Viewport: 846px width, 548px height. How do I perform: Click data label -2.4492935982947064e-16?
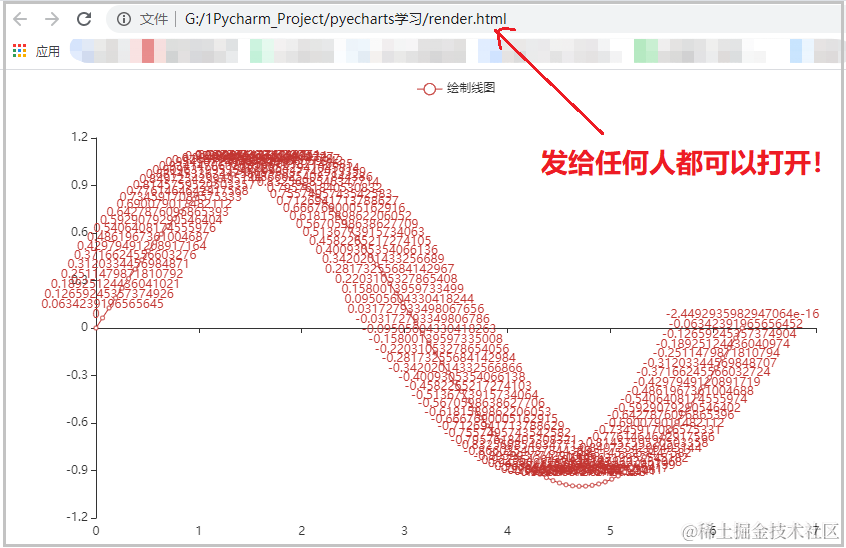[x=742, y=313]
